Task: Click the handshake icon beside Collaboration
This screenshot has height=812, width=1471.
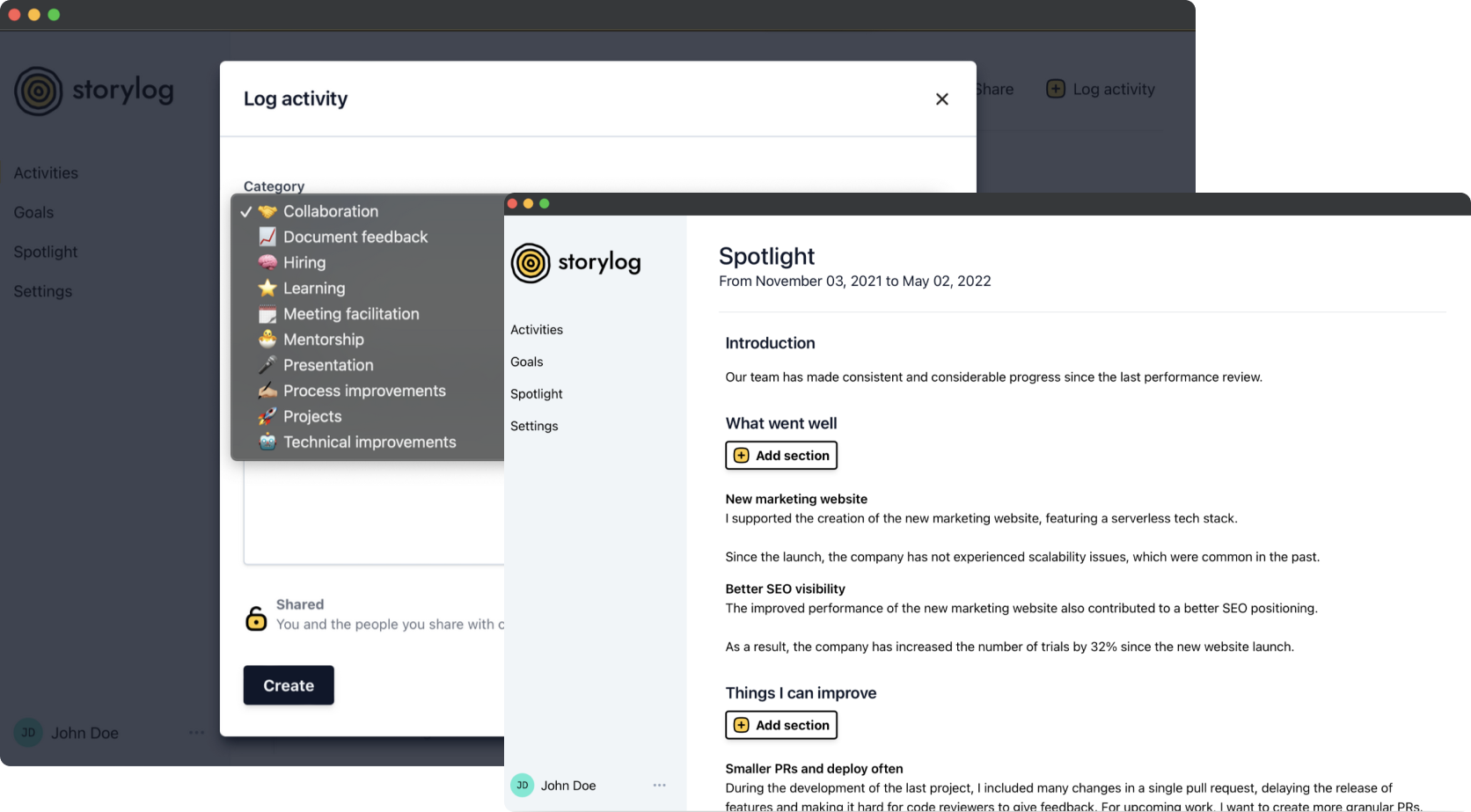Action: click(267, 210)
